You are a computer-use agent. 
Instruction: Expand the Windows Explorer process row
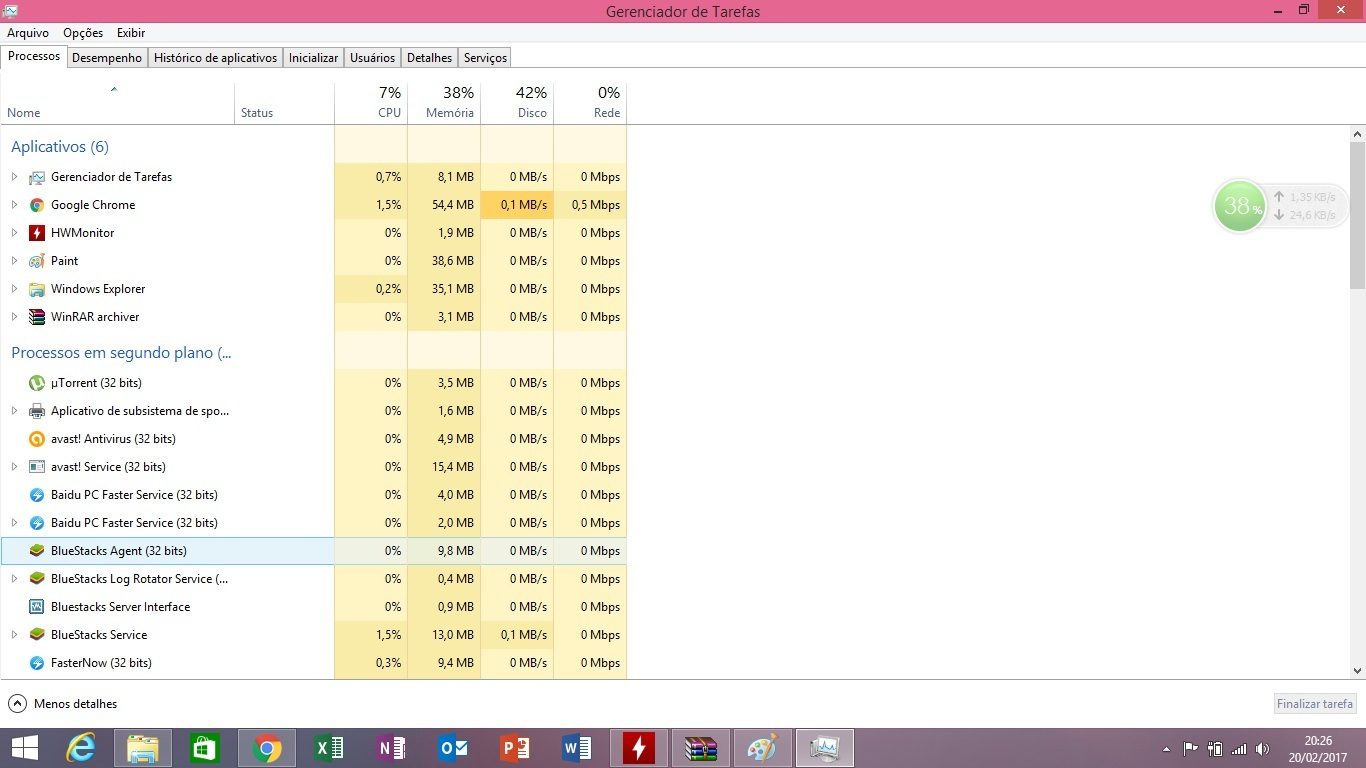(14, 289)
